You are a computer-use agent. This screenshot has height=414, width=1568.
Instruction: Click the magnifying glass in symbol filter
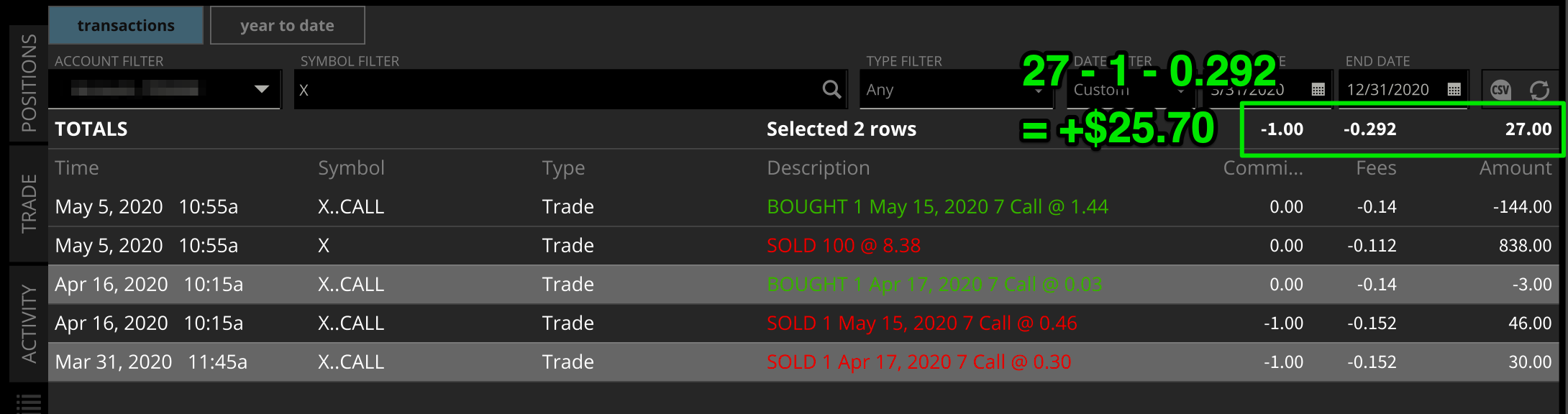(x=831, y=89)
